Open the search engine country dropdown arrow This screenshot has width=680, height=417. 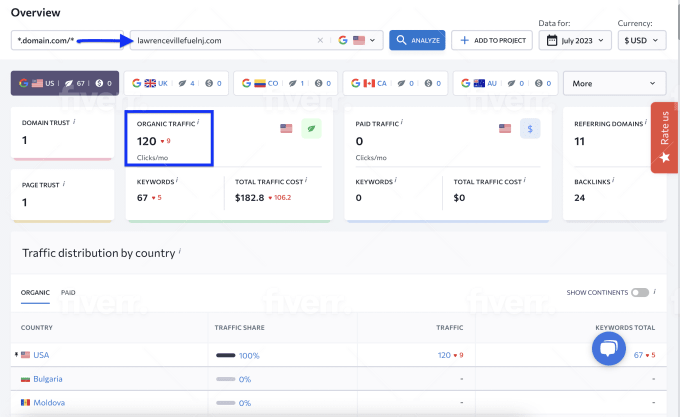[x=373, y=40]
